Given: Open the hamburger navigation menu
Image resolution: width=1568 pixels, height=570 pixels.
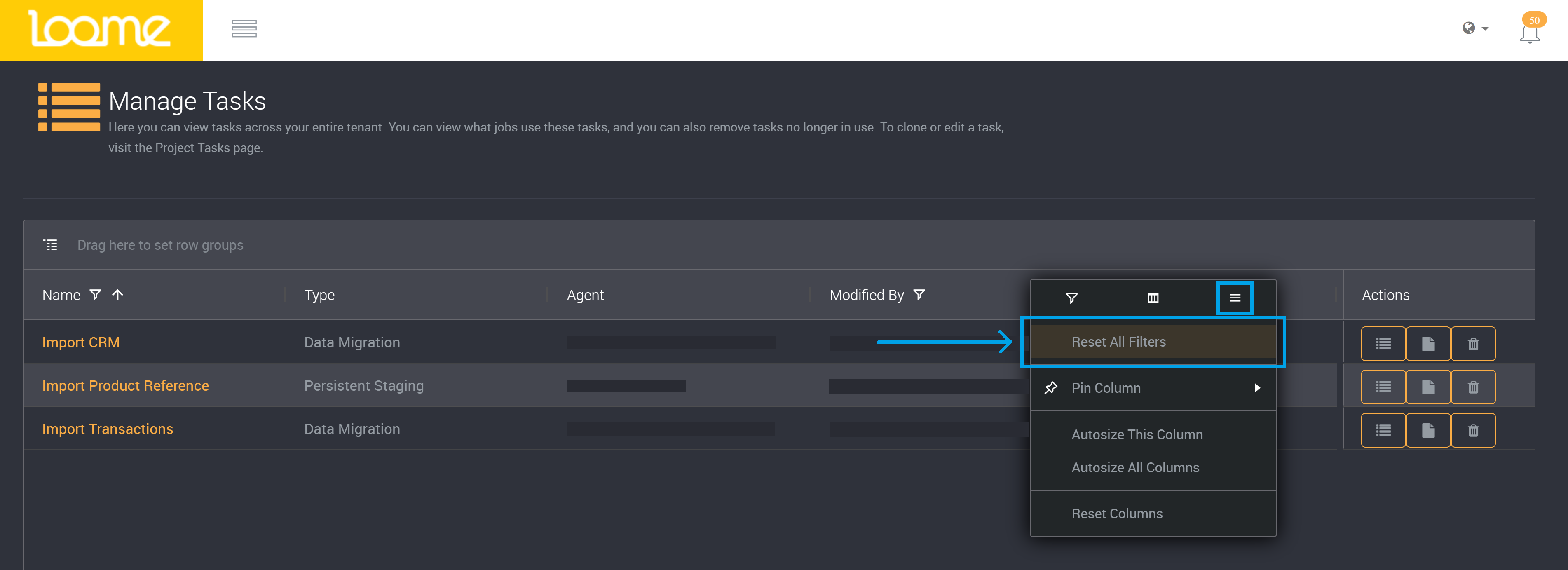Looking at the screenshot, I should 244,28.
